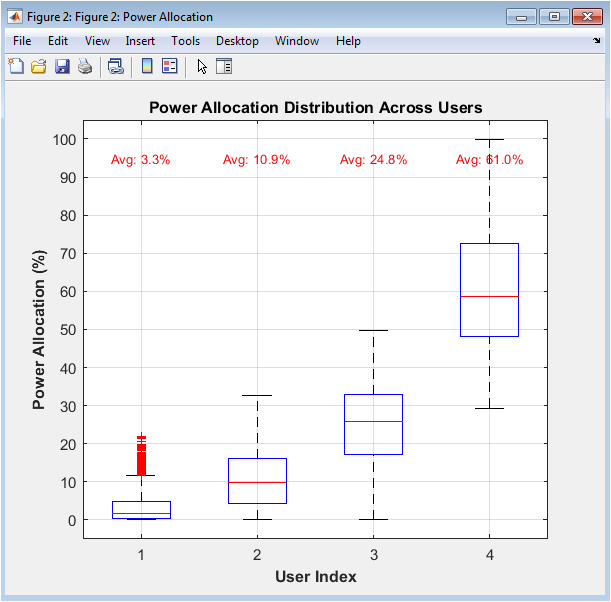This screenshot has height=602, width=611.
Task: Insert a legend using the toolbar icon
Action: [x=169, y=66]
